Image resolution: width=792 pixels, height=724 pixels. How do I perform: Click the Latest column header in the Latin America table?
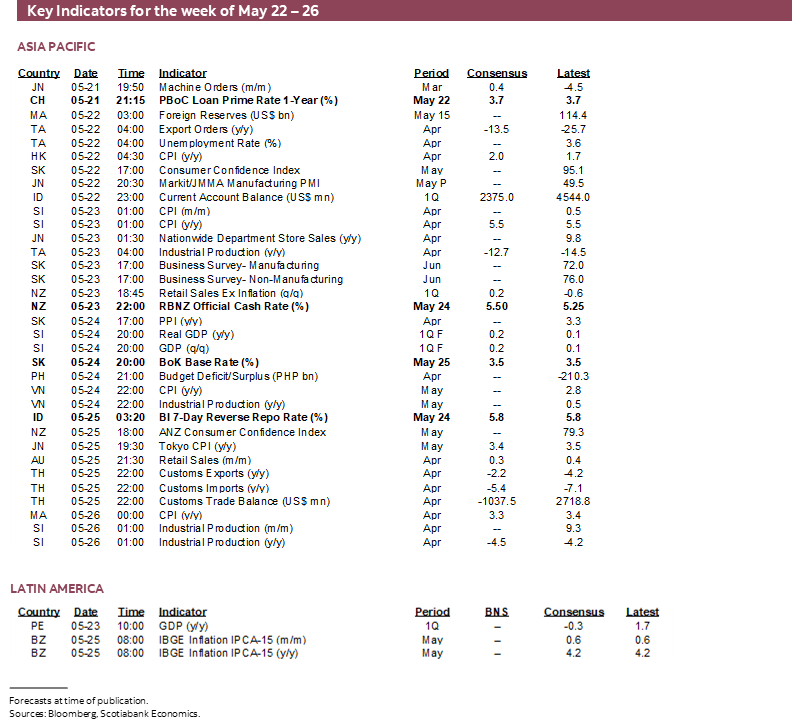coord(642,612)
